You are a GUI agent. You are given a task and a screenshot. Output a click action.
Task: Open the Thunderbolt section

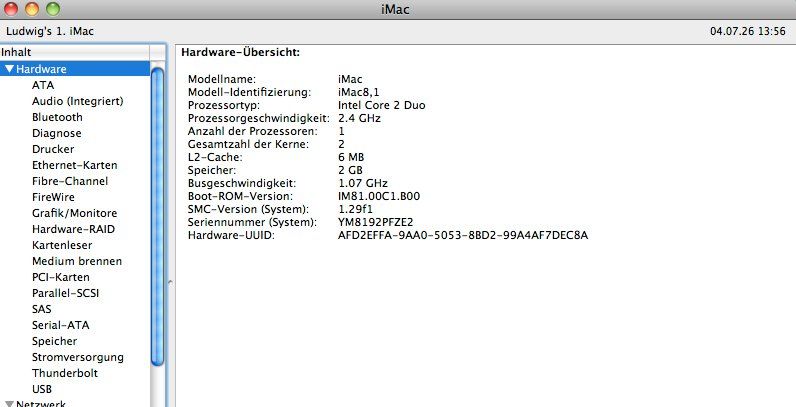65,374
